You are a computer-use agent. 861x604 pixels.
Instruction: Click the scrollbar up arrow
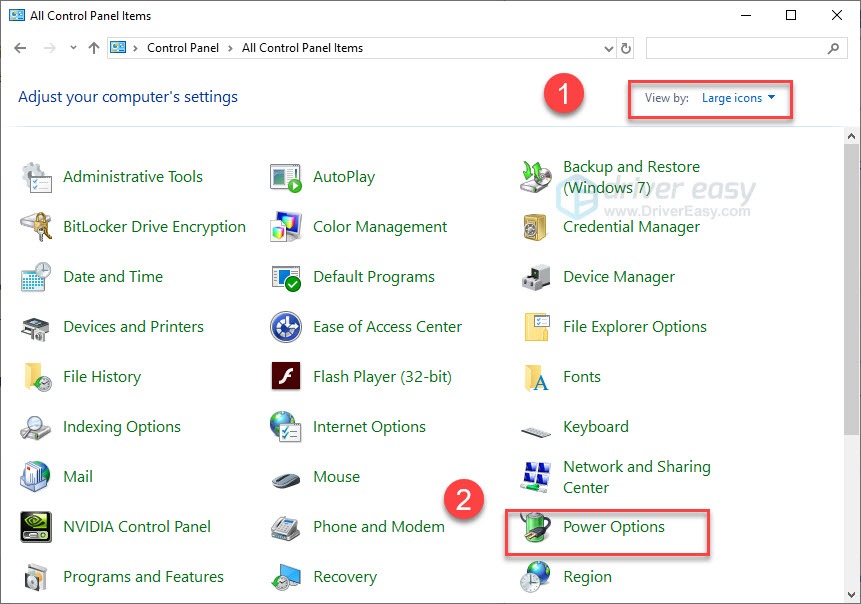point(852,136)
